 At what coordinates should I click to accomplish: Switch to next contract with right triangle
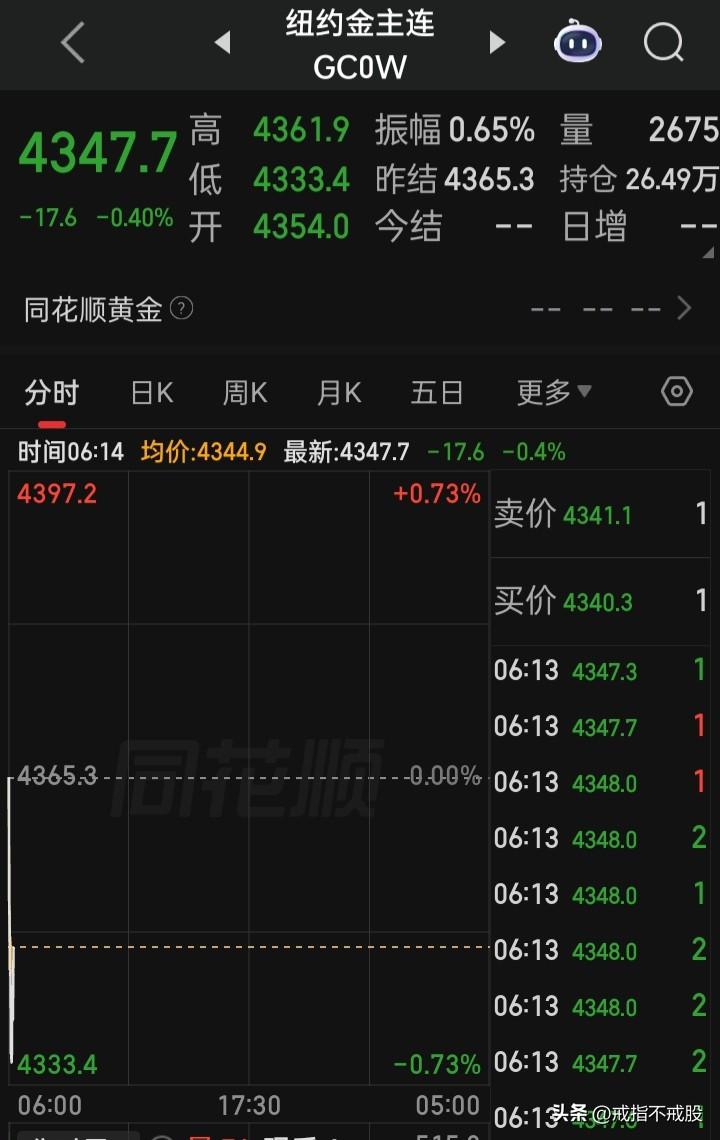pyautogui.click(x=497, y=42)
